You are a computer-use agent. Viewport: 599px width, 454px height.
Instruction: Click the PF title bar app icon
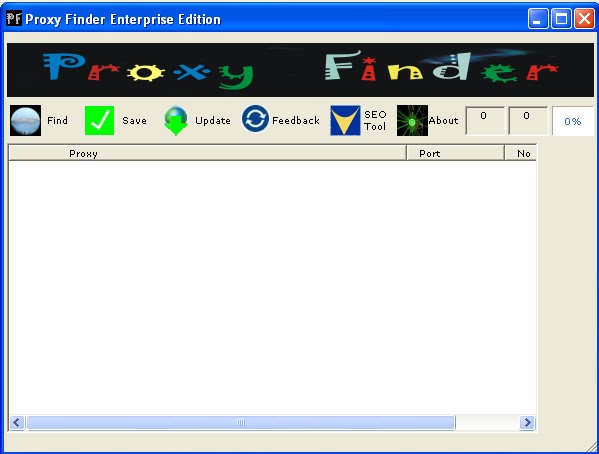14,18
